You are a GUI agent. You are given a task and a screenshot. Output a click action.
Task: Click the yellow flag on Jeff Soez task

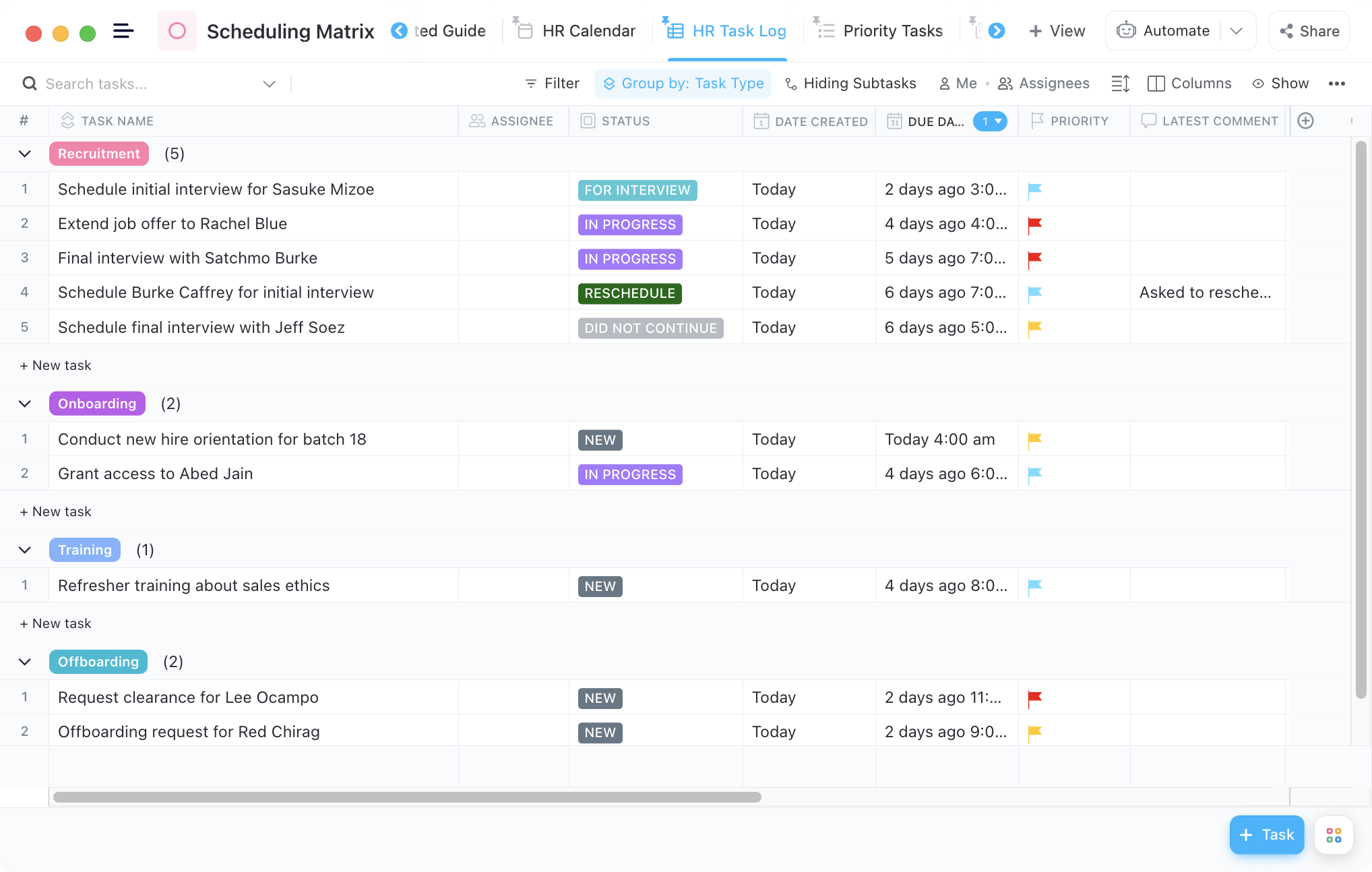pos(1034,328)
